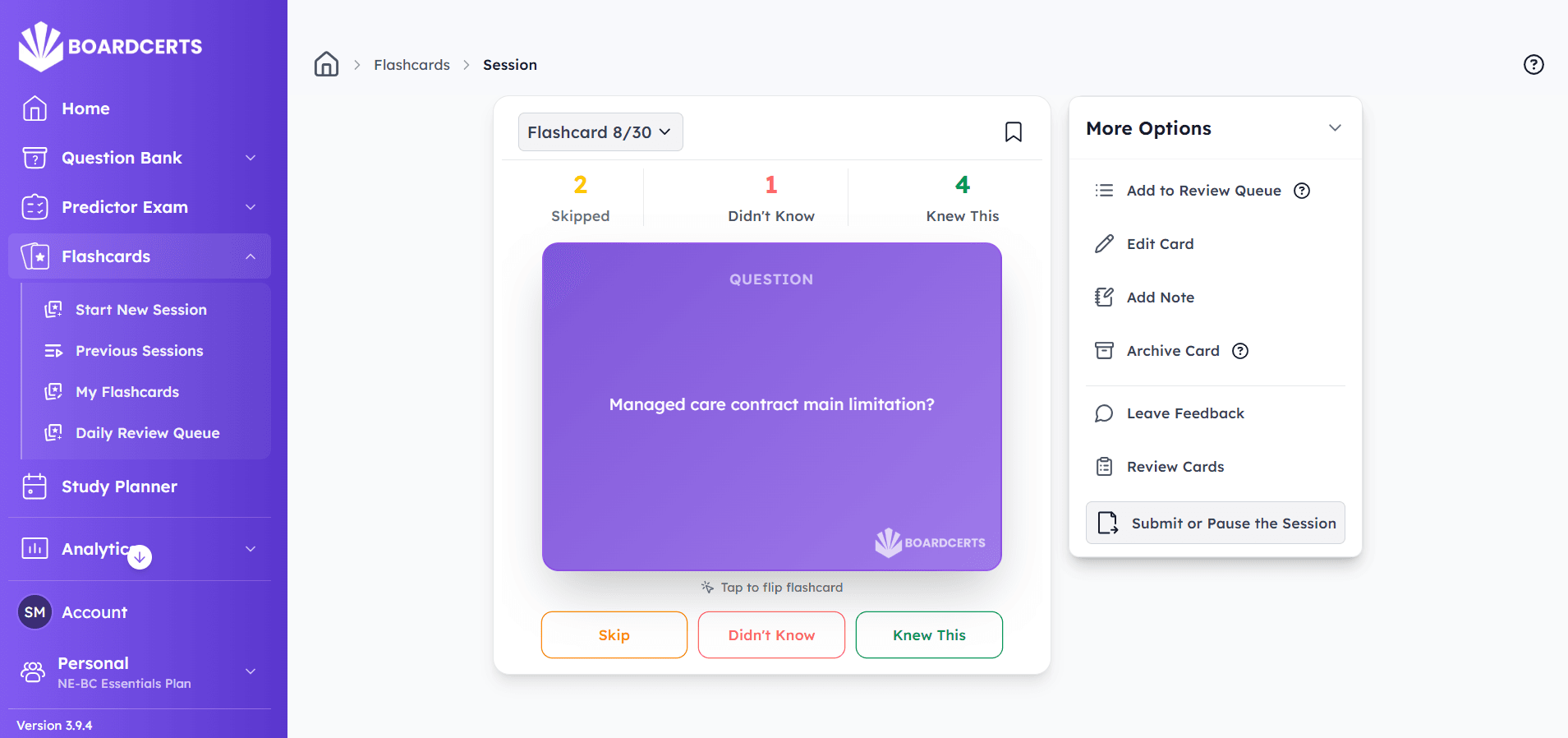Expand the Predictor Exam chevron

tap(251, 207)
